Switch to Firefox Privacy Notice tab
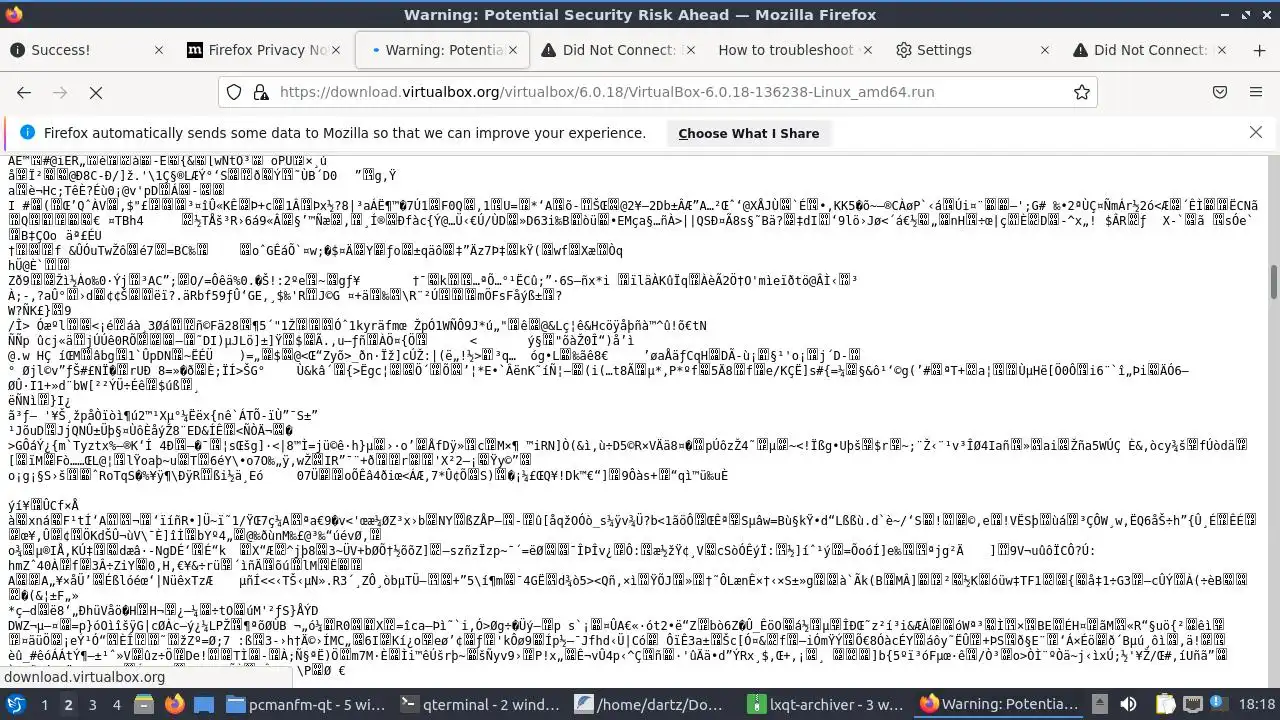 click(x=267, y=50)
